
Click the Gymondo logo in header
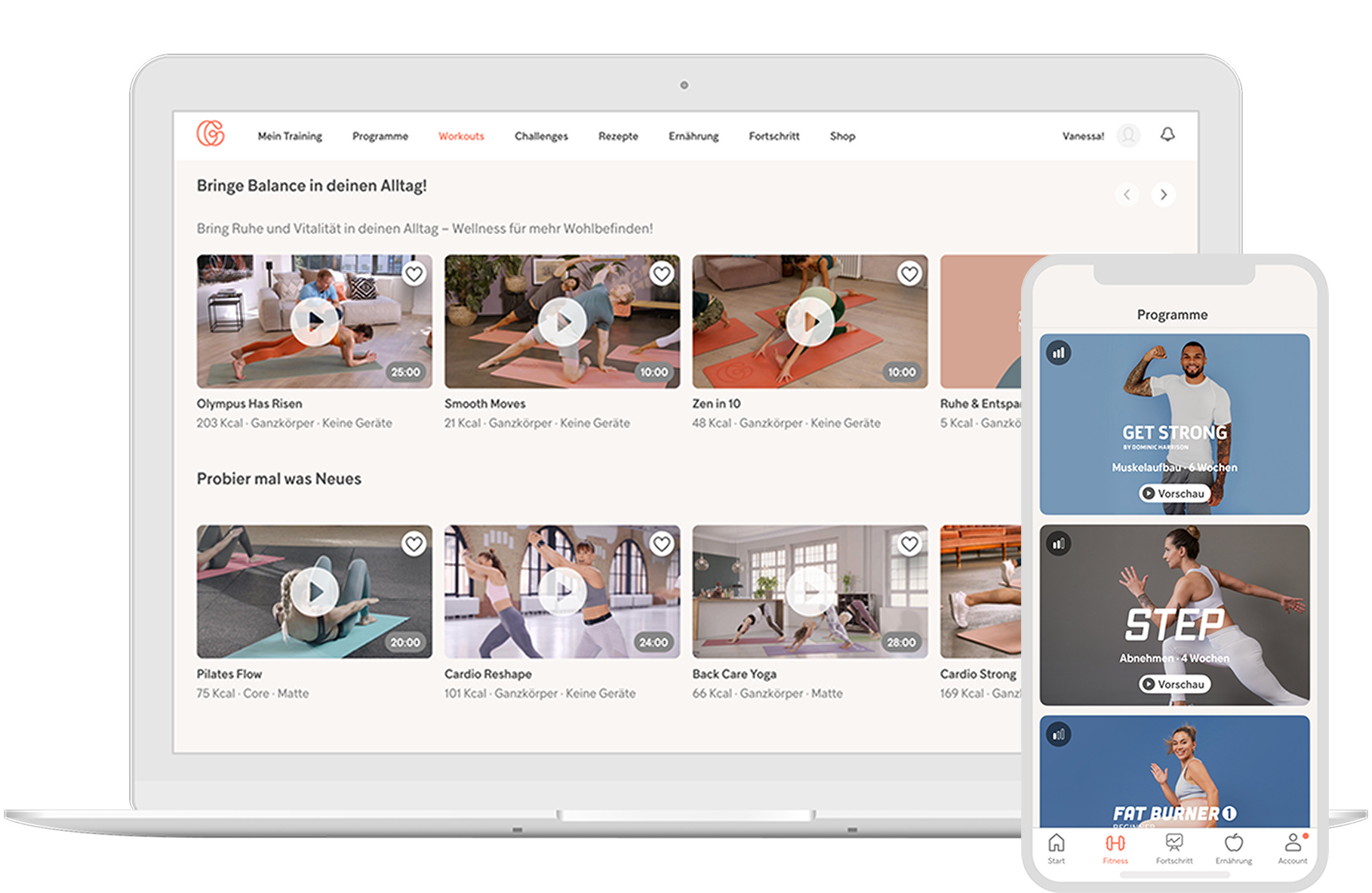211,134
